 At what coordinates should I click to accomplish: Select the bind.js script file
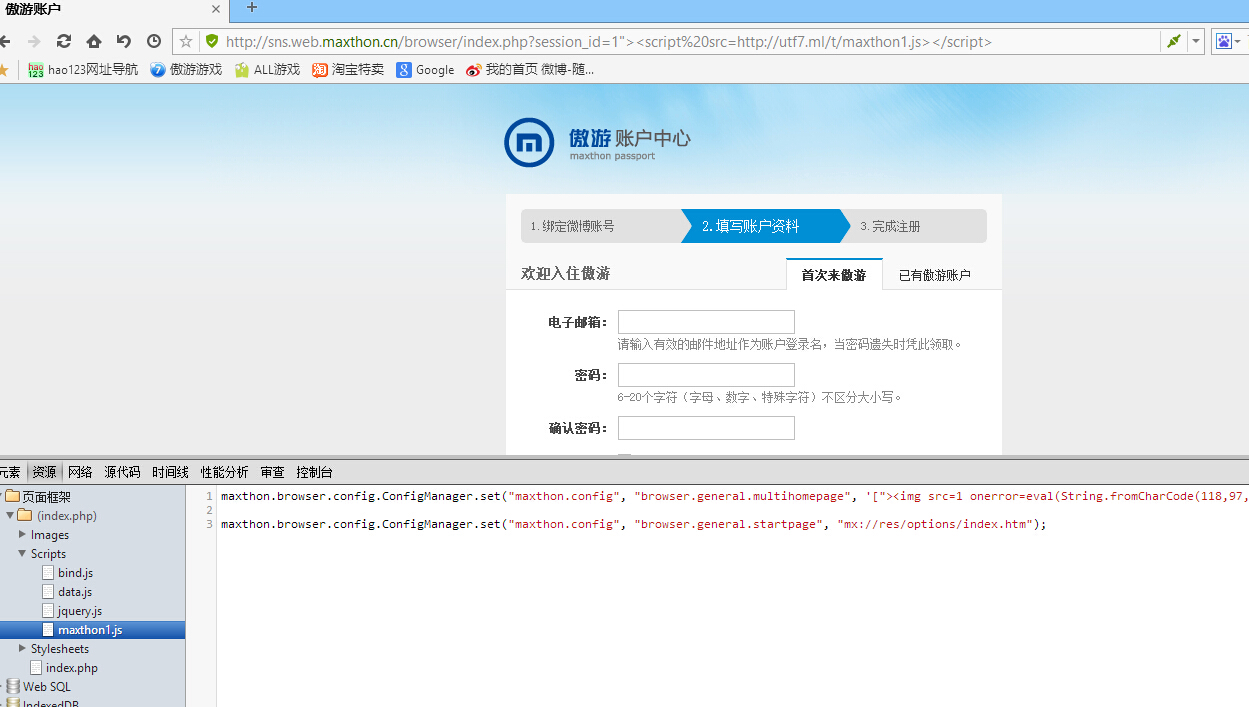(x=75, y=573)
